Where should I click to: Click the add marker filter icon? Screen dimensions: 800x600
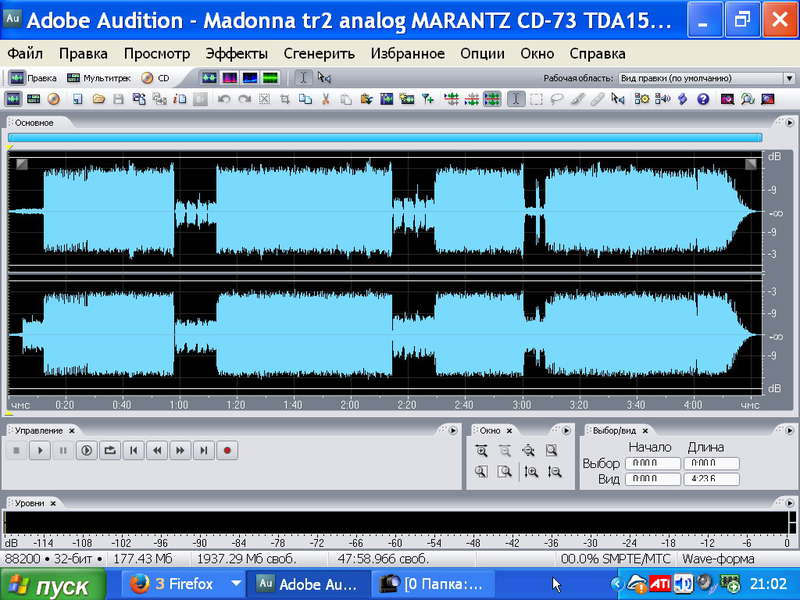[428, 99]
